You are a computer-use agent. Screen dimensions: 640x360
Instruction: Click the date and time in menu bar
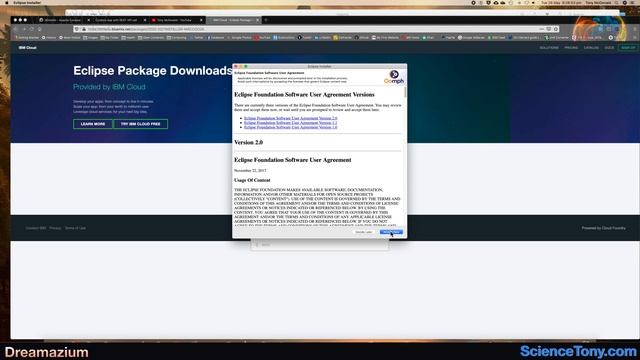pos(561,2)
